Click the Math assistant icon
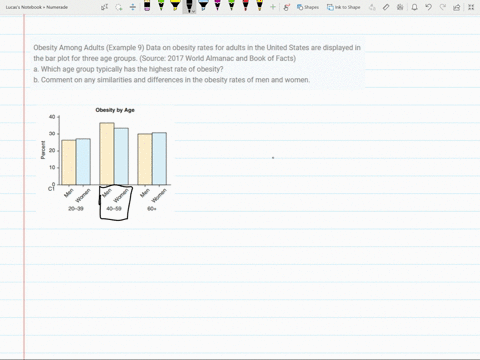480x360 pixels. click(400, 7)
